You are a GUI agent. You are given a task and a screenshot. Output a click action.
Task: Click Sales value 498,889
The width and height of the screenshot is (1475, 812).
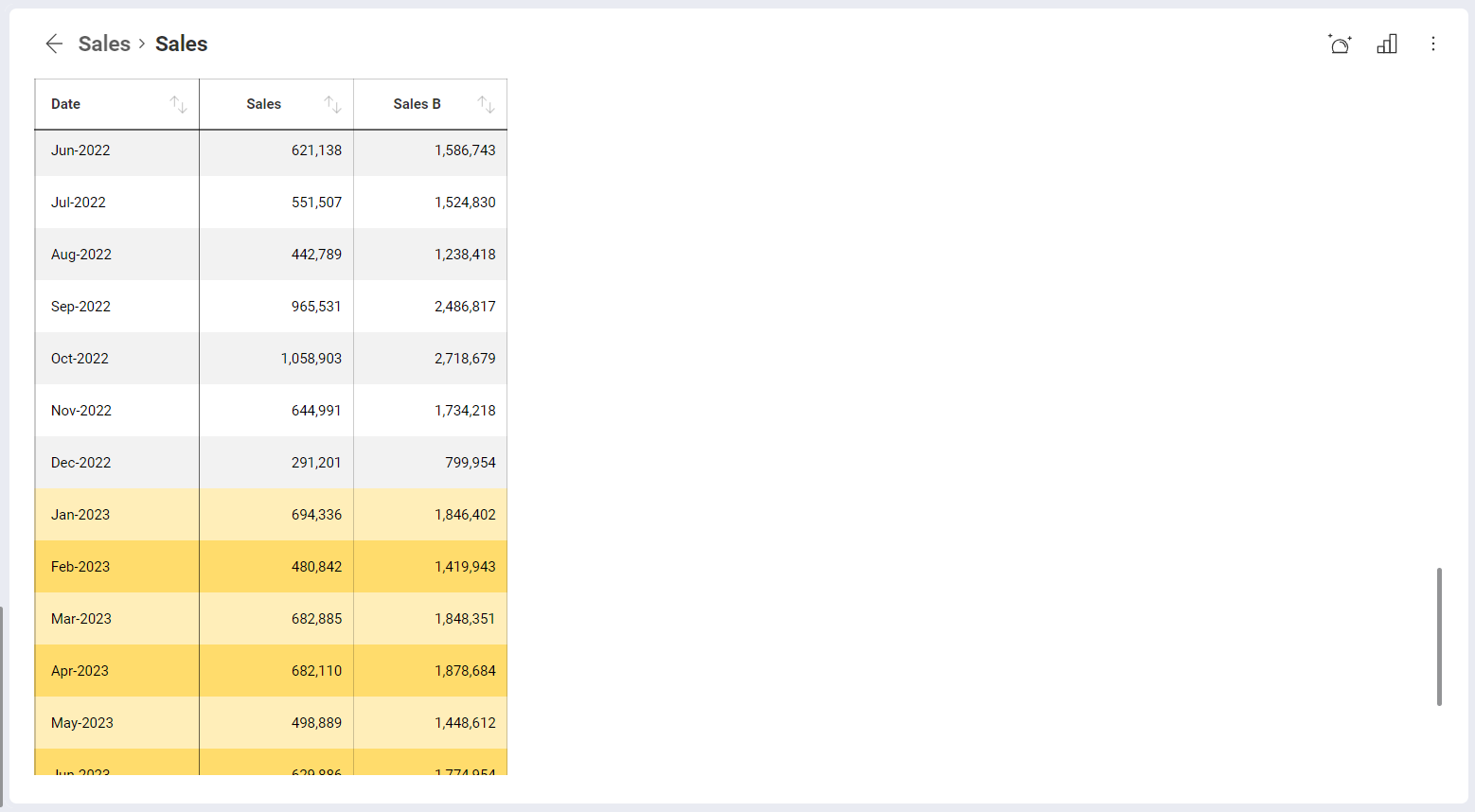click(x=316, y=723)
